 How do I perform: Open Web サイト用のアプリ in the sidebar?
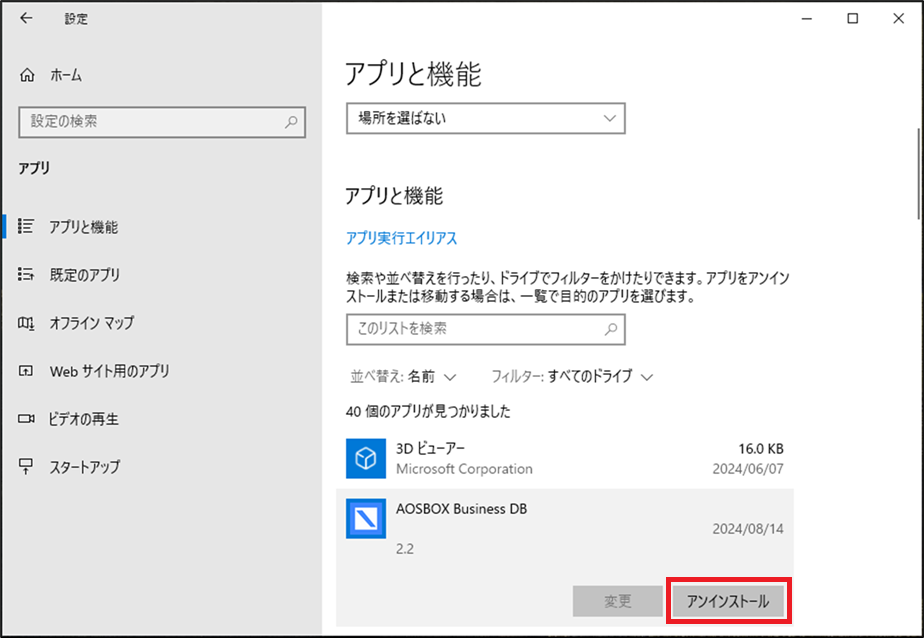coord(110,371)
